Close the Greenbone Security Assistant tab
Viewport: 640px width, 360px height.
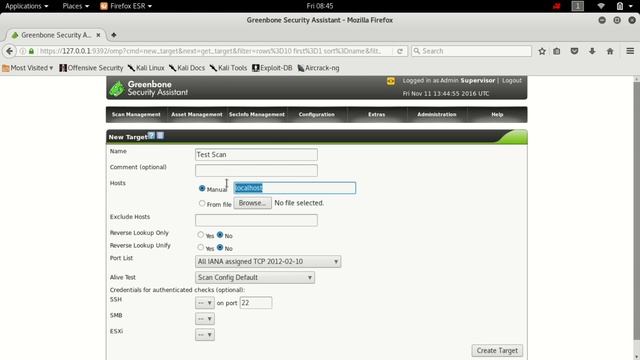98,35
